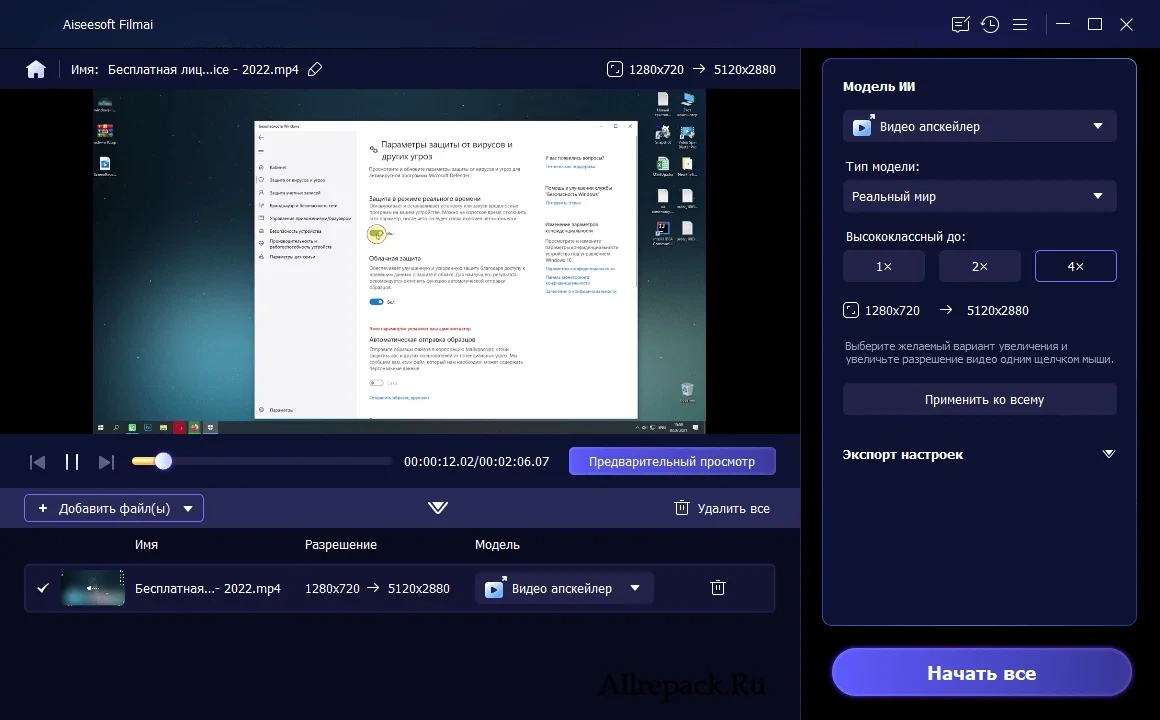Select the video thumbnail in file list
The width and height of the screenshot is (1160, 720).
[x=93, y=588]
